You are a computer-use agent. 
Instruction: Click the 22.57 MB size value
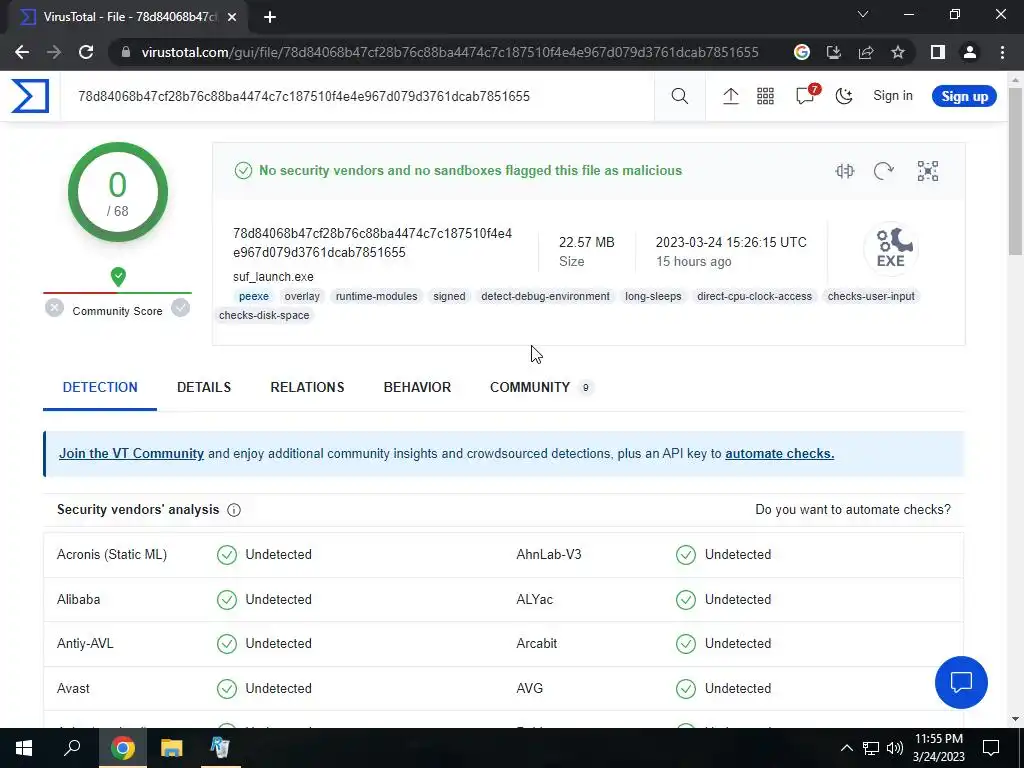click(x=586, y=242)
